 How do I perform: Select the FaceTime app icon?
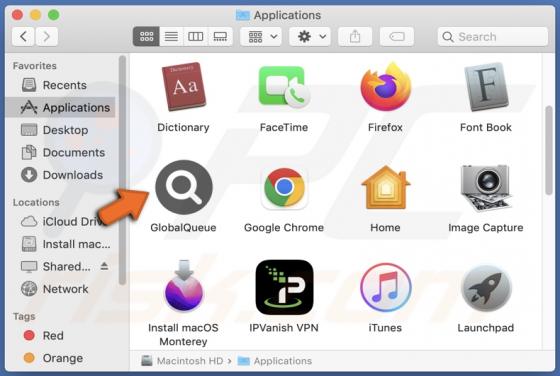(284, 87)
